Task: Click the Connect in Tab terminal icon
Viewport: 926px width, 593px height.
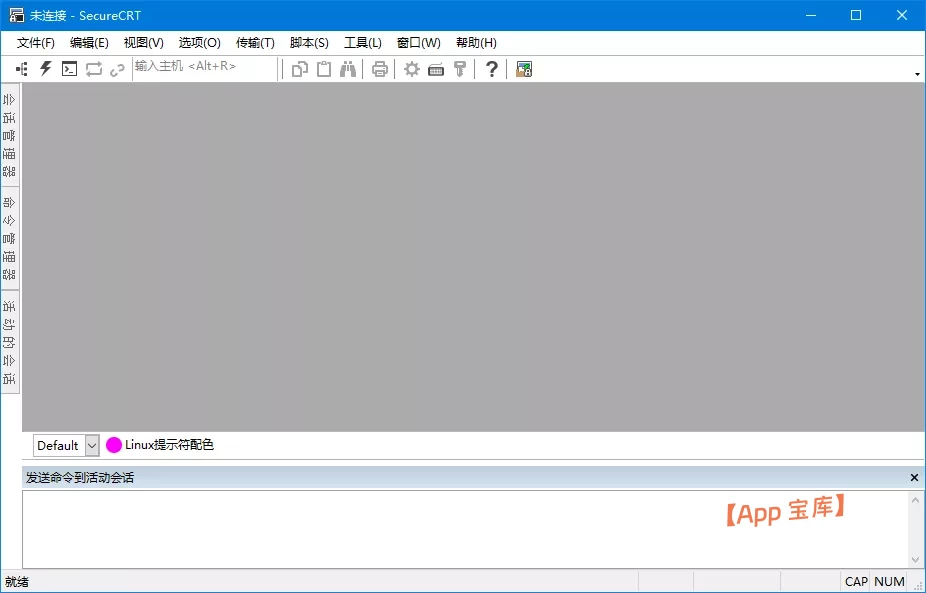Action: tap(69, 69)
